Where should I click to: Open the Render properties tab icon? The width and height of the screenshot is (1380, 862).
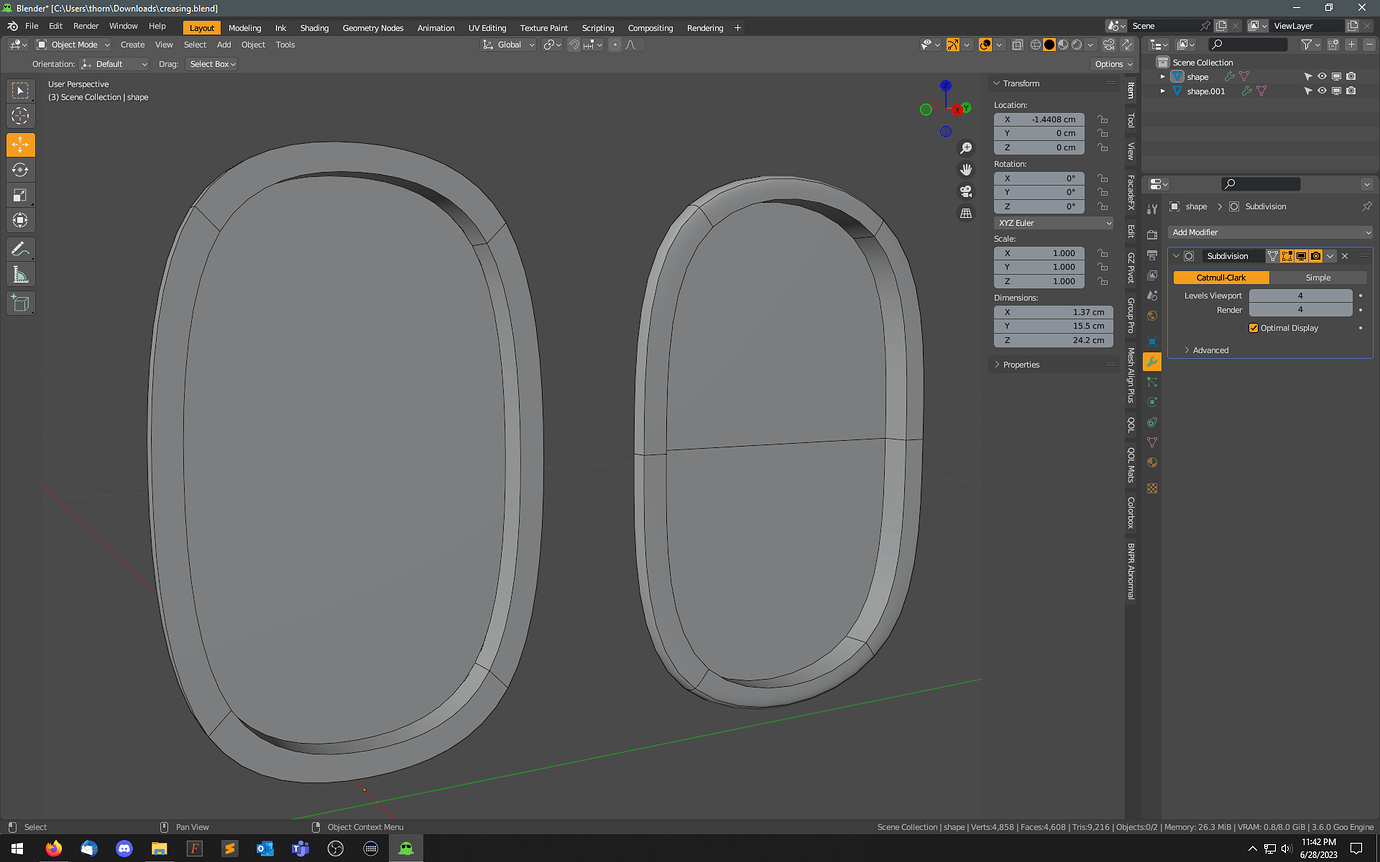1152,235
